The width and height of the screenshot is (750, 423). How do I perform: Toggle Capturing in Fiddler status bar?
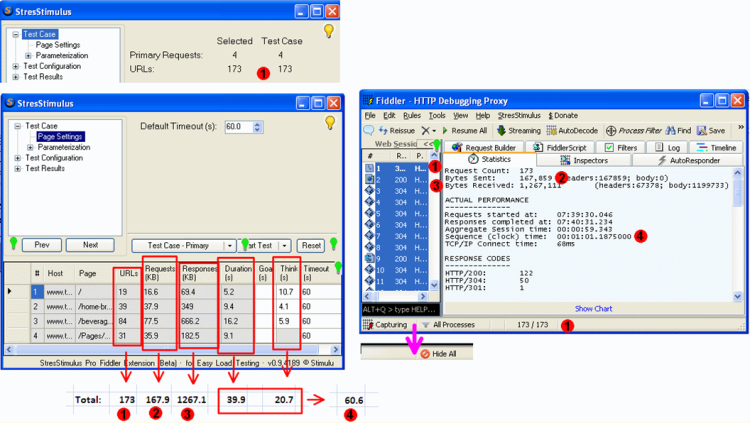coord(386,325)
